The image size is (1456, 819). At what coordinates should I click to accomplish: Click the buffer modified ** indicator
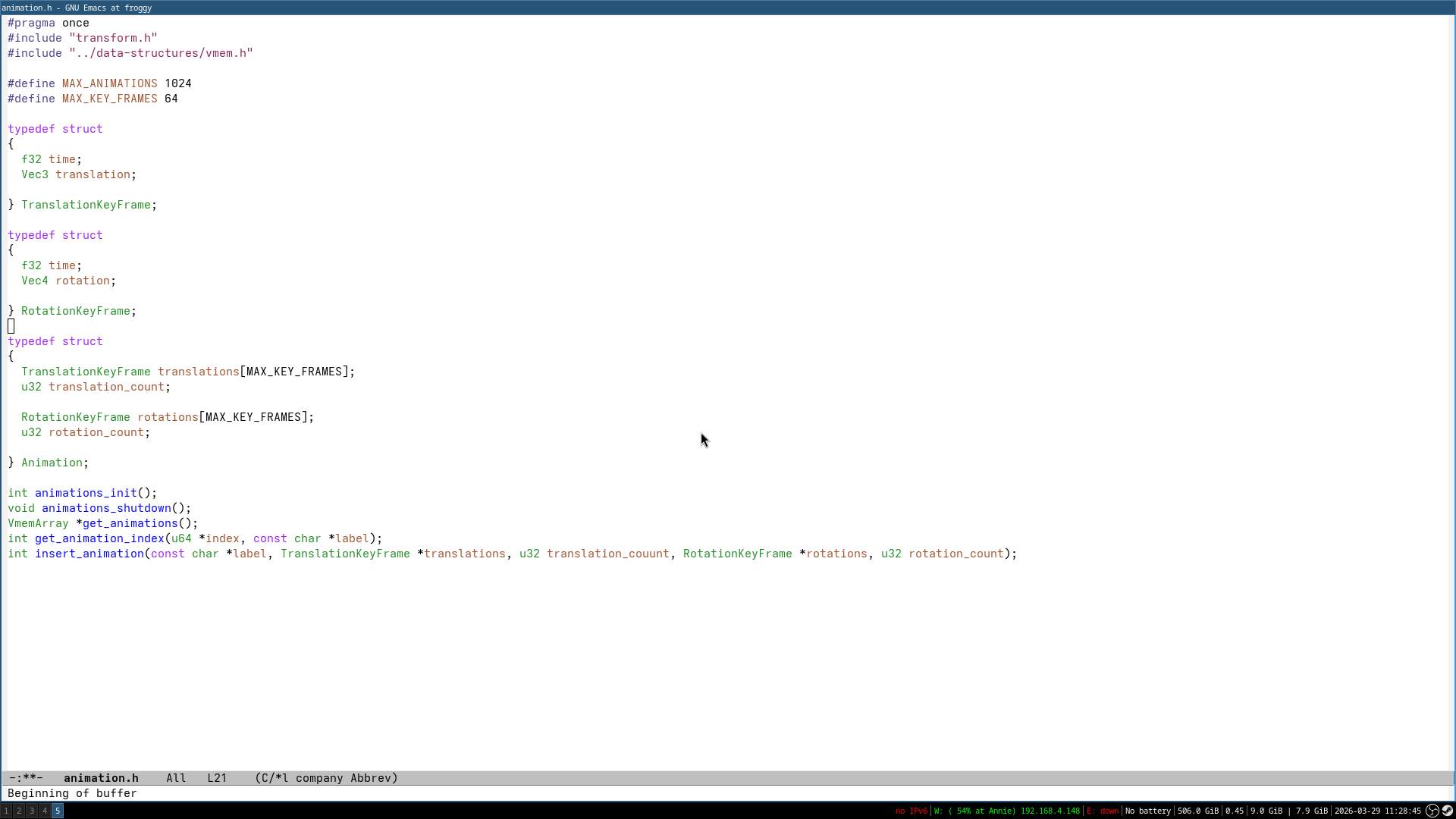[29, 778]
